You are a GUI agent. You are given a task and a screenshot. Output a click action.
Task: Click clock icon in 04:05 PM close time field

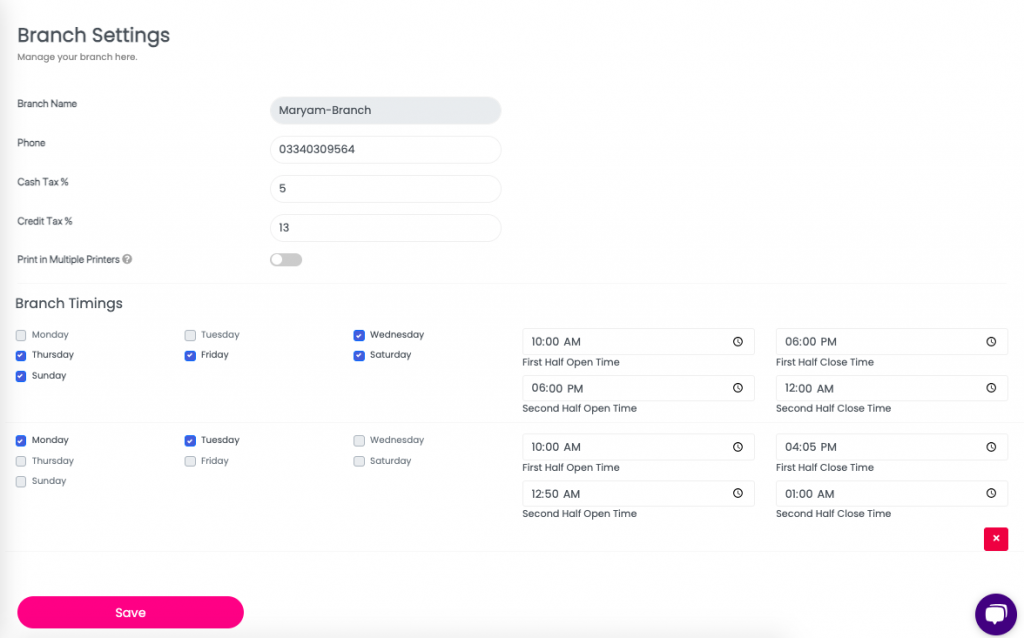tap(991, 447)
